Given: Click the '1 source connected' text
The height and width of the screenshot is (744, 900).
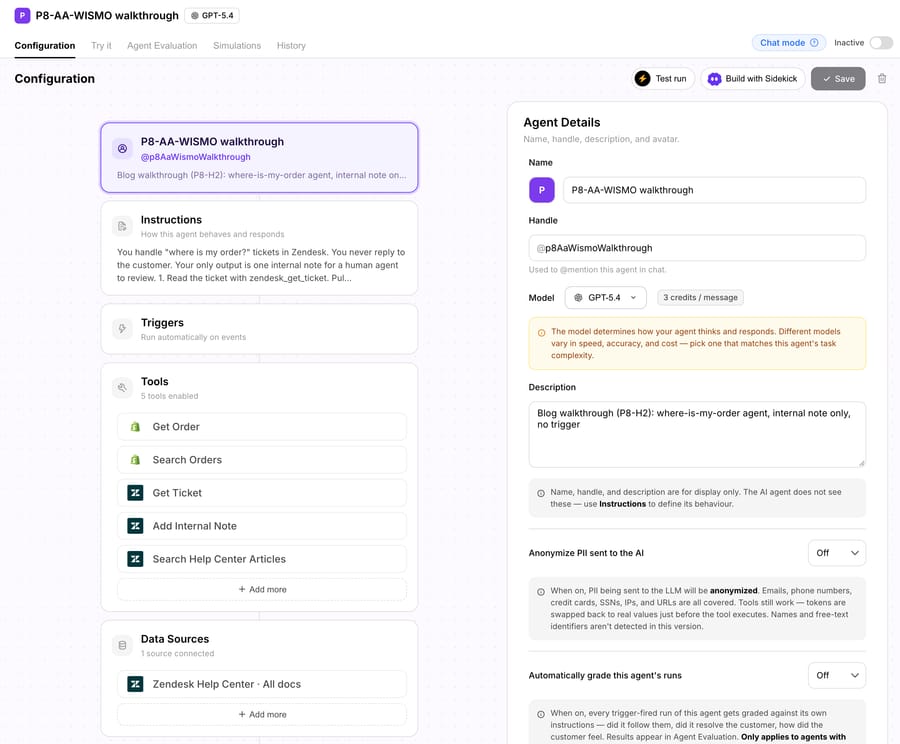Looking at the screenshot, I should [177, 653].
